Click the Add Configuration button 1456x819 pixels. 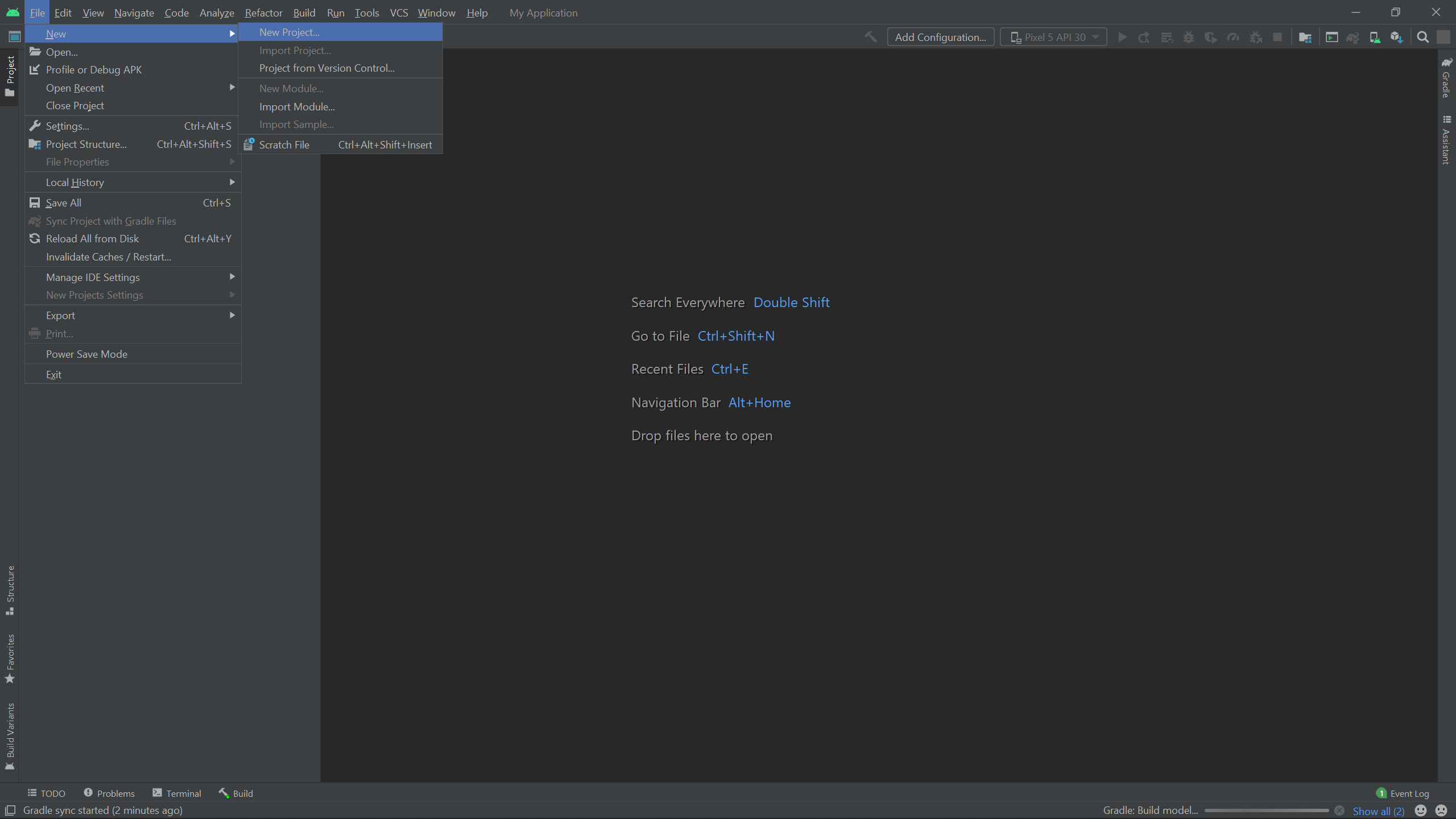pos(940,36)
